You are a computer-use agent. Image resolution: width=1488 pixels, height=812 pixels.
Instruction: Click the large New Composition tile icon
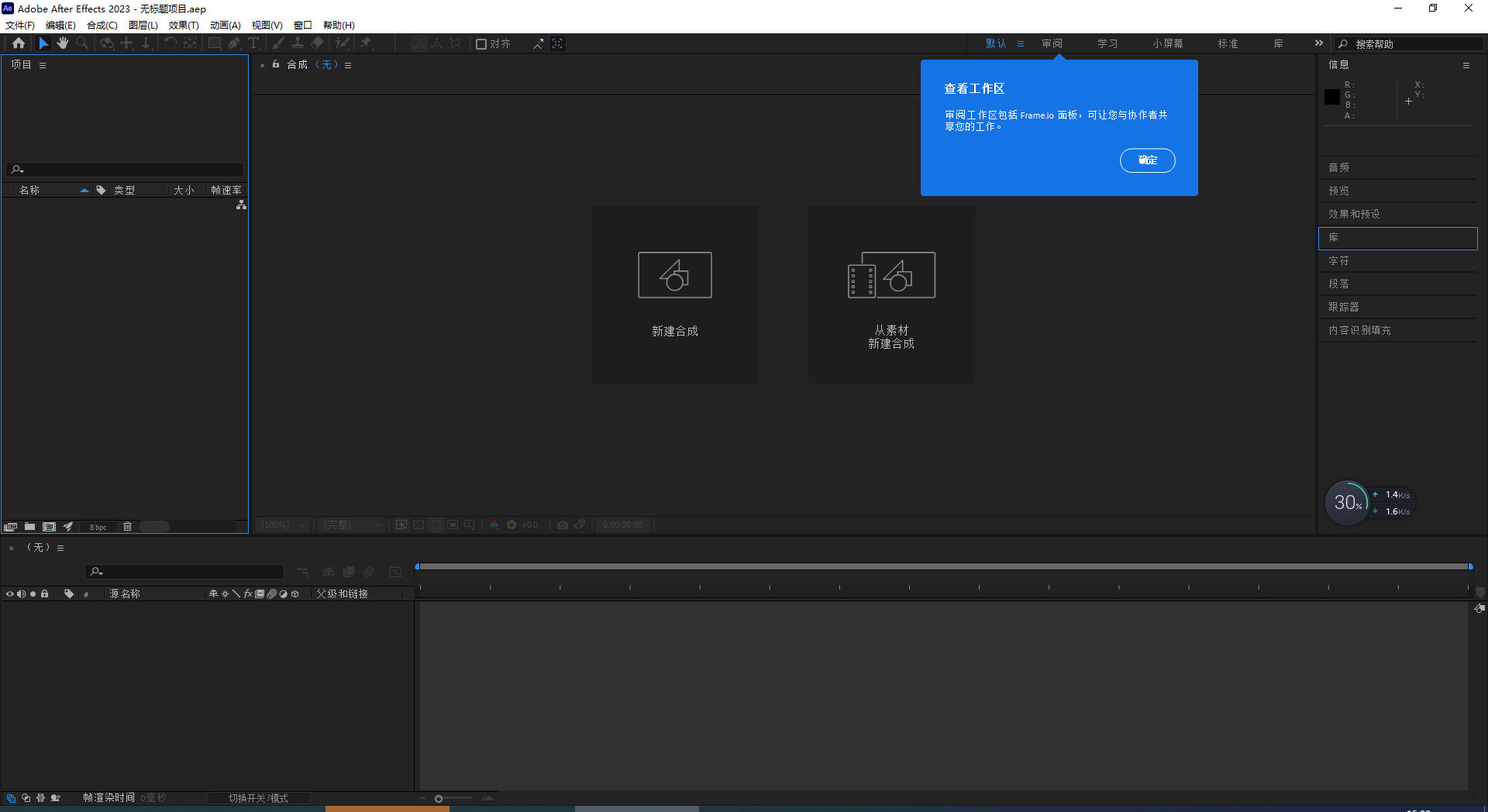(x=674, y=275)
